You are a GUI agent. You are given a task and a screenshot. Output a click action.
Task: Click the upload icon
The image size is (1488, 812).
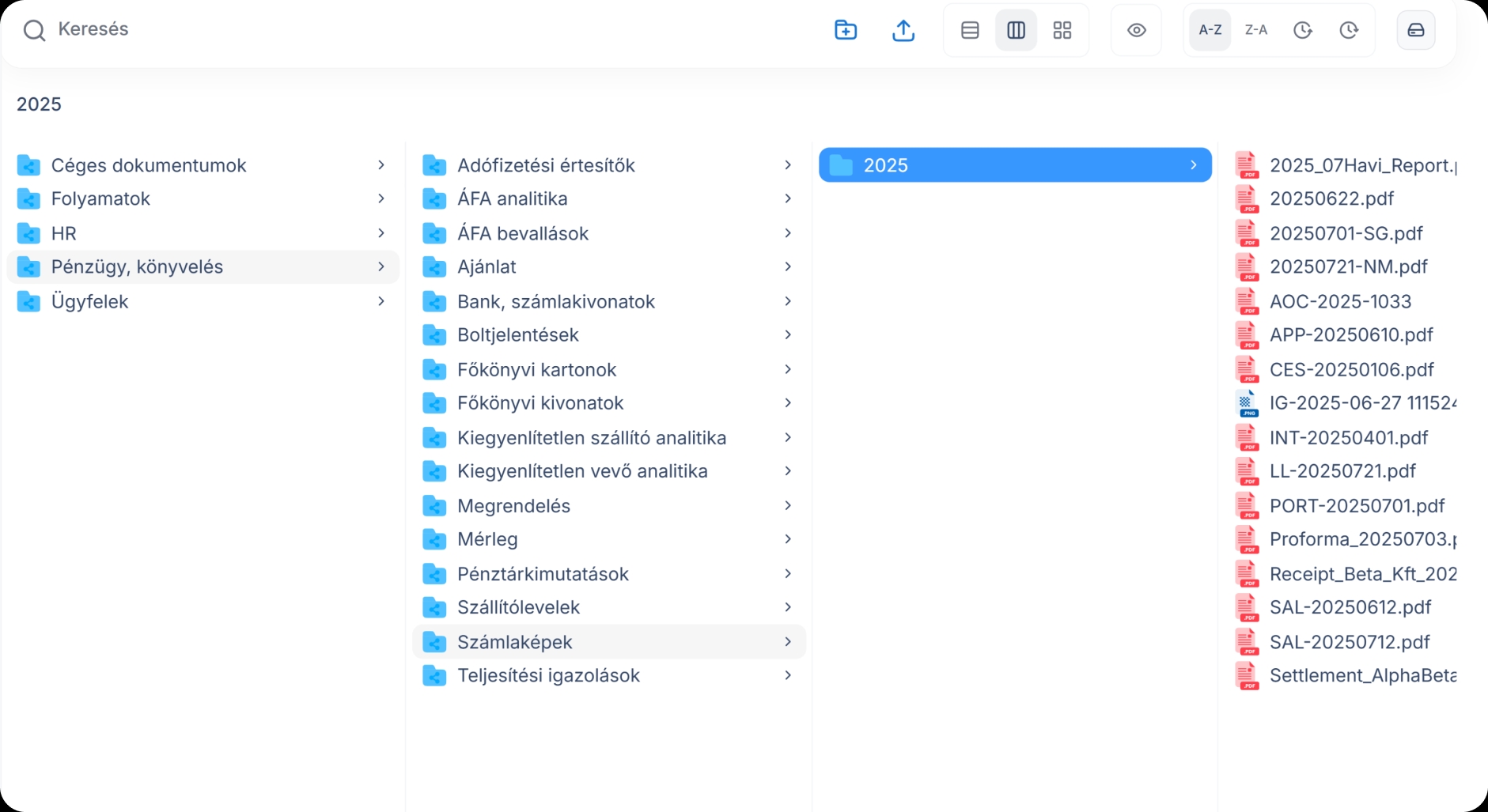903,29
